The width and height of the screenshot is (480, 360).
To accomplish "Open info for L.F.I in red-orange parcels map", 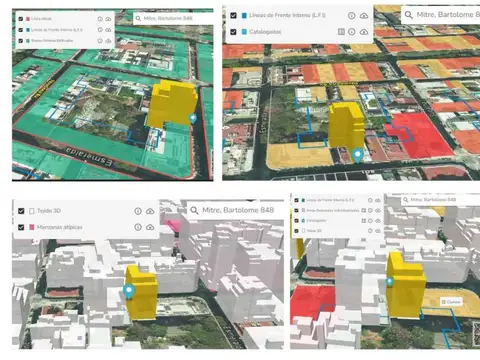I will pyautogui.click(x=351, y=15).
